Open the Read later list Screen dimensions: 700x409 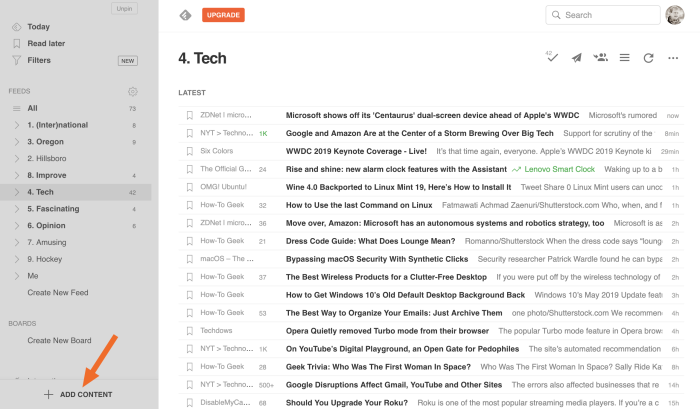click(46, 43)
